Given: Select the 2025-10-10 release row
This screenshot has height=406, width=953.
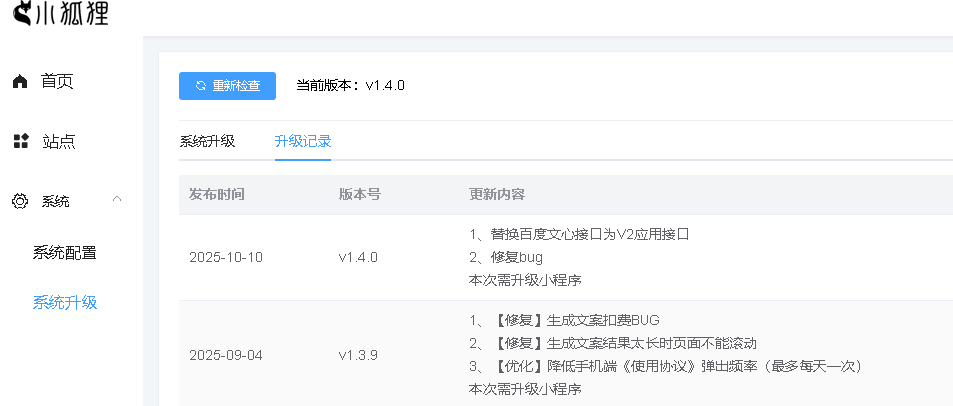Looking at the screenshot, I should coord(226,257).
